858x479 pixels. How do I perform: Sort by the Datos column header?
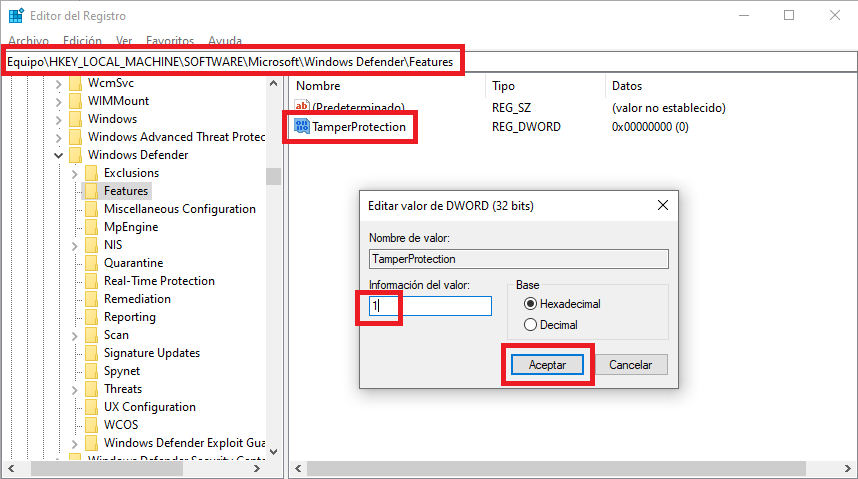(627, 86)
